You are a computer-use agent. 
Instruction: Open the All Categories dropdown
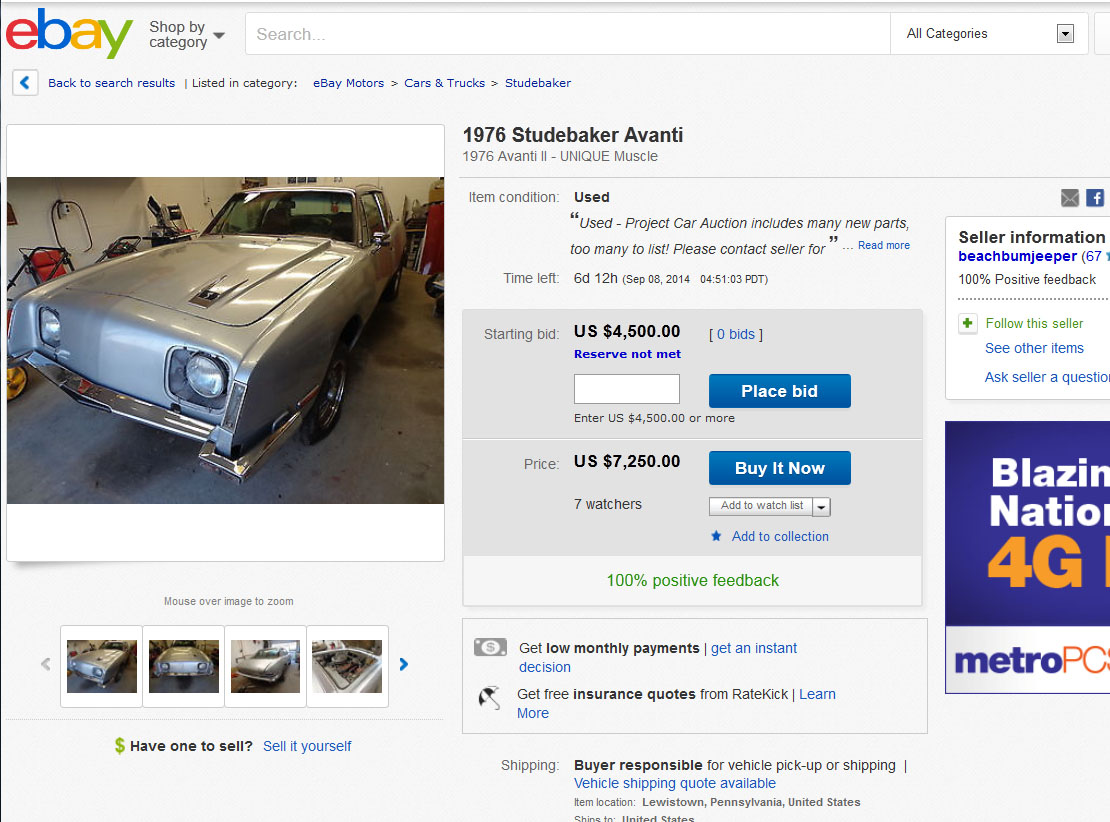point(1065,34)
